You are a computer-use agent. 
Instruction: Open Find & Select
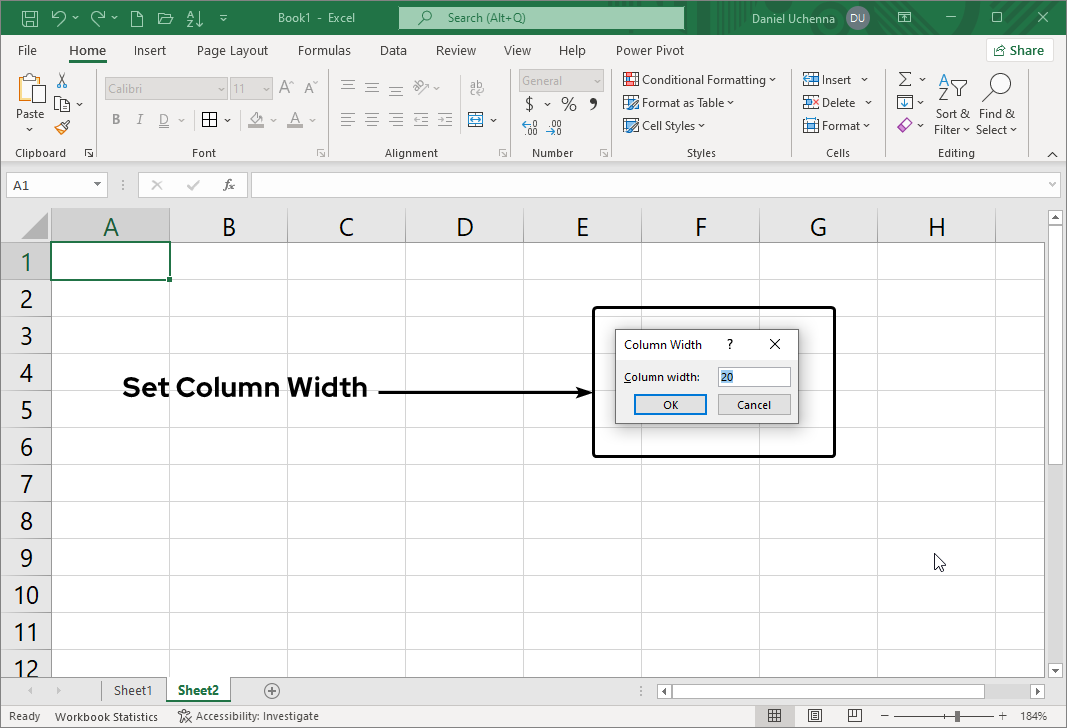996,105
